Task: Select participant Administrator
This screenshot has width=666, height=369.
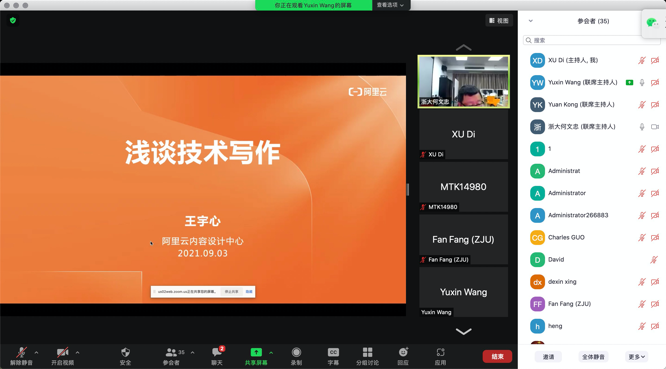Action: click(x=592, y=193)
